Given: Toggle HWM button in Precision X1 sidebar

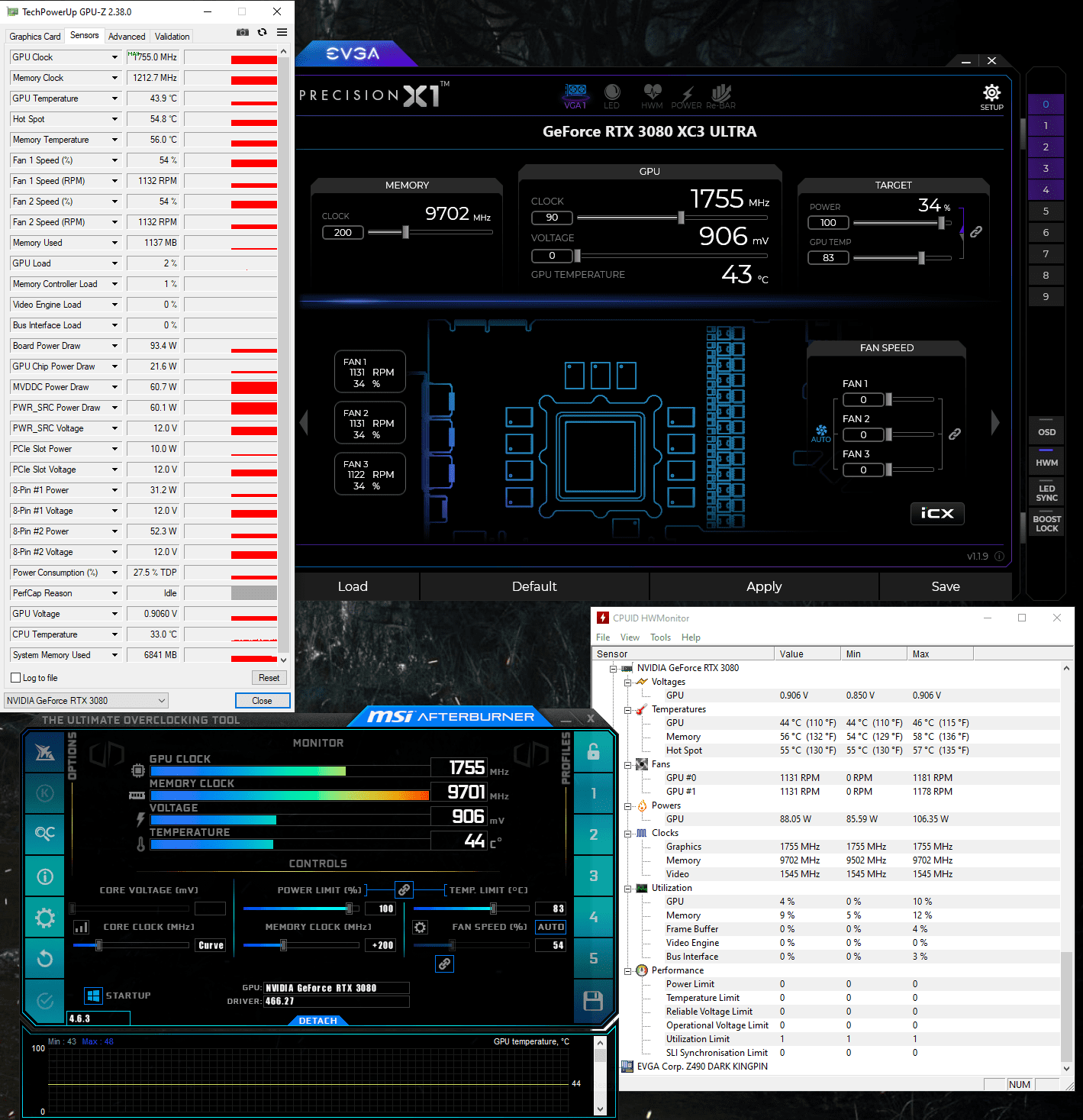Looking at the screenshot, I should 1046,462.
